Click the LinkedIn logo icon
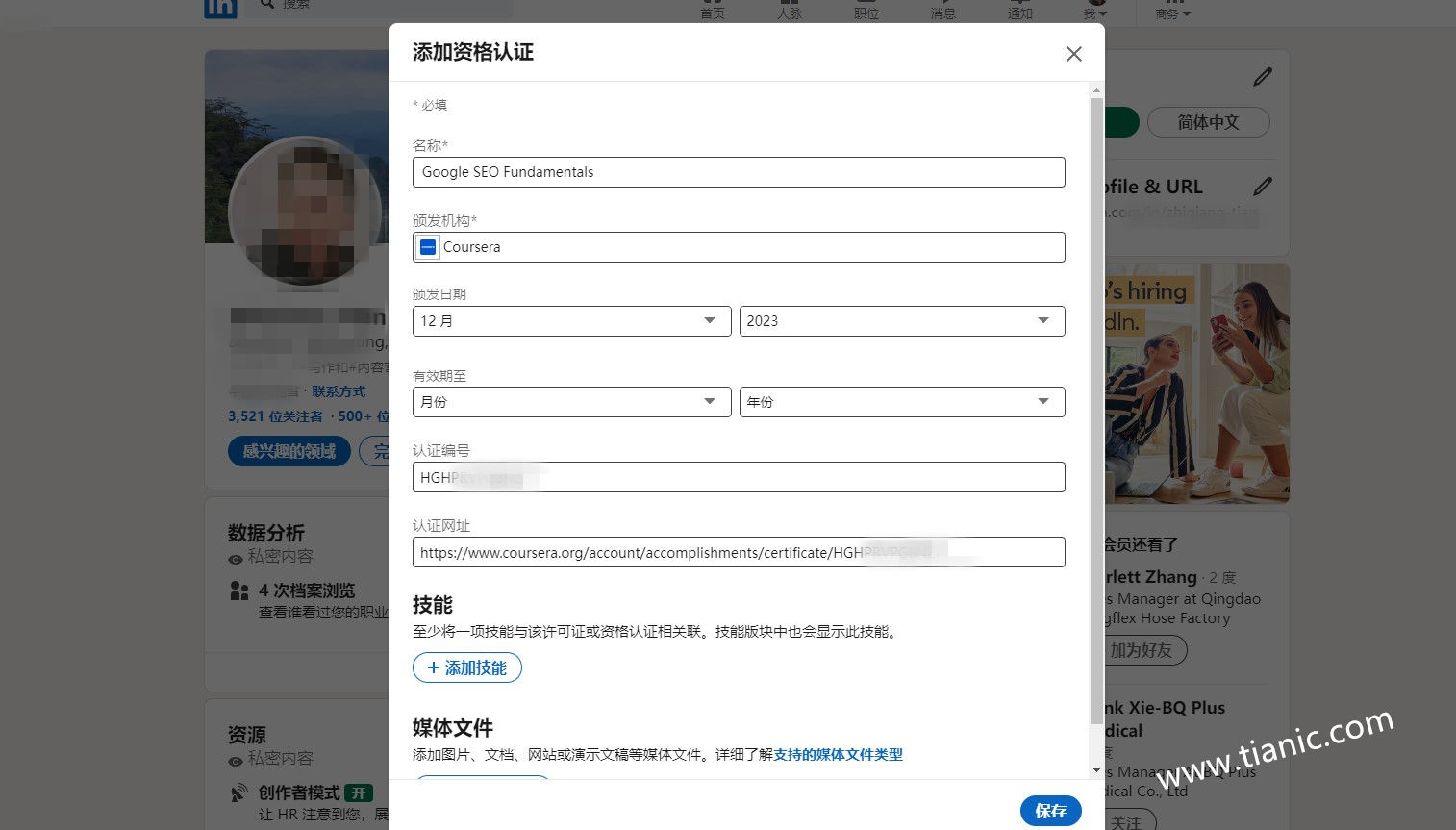This screenshot has width=1456, height=830. pos(221,8)
